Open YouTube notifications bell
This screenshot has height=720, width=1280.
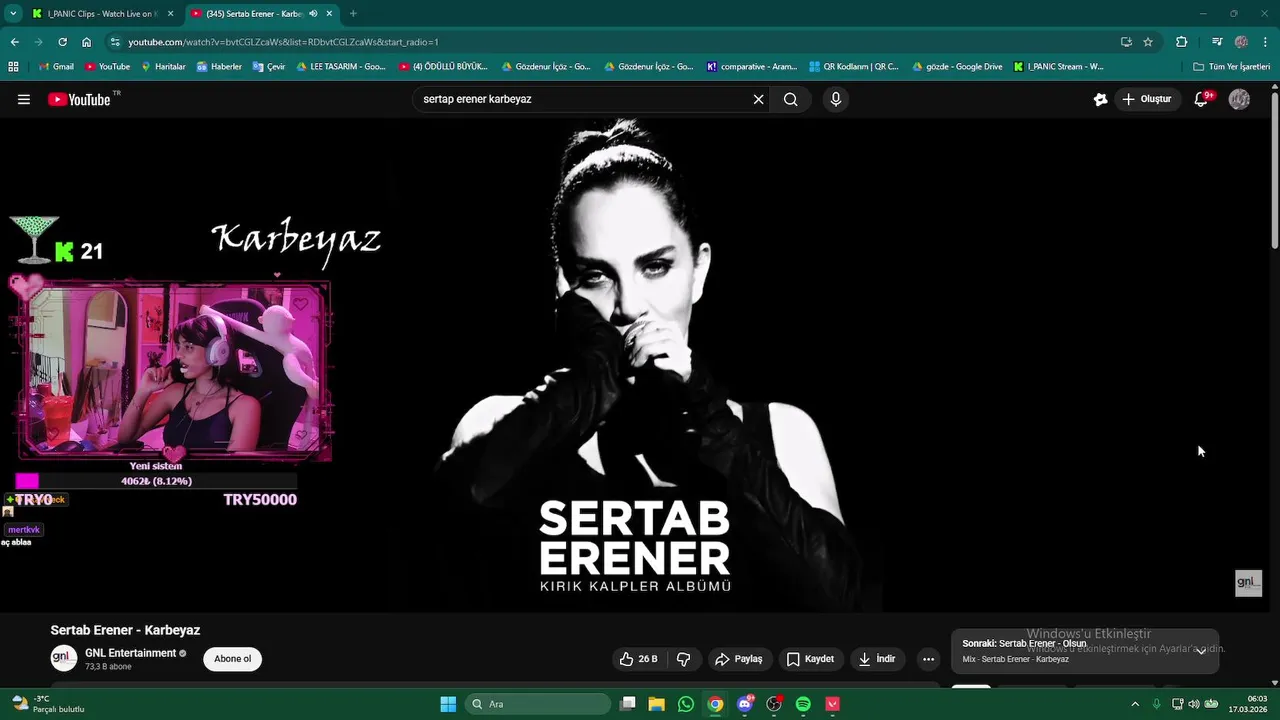1203,99
